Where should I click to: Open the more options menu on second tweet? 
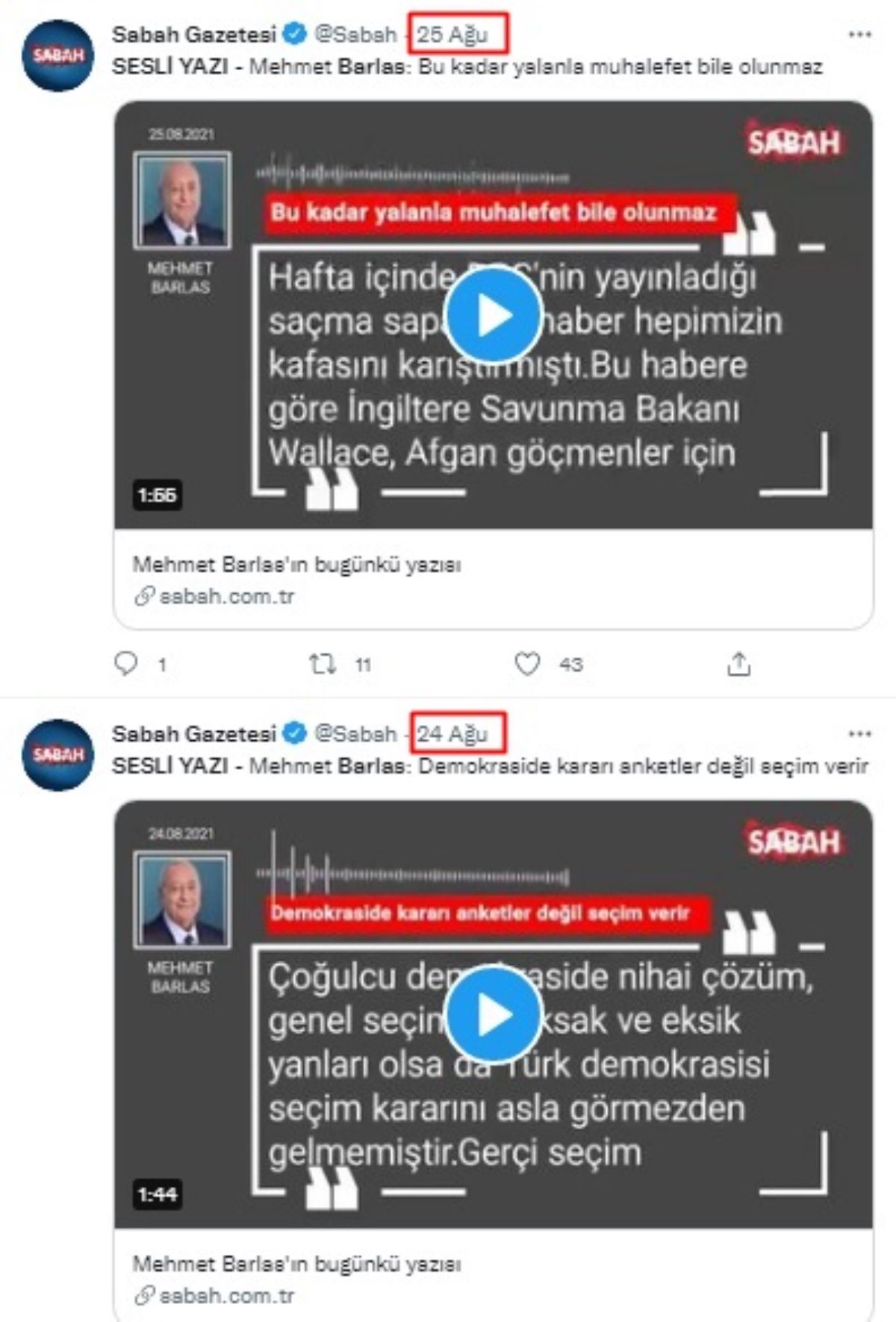[859, 733]
